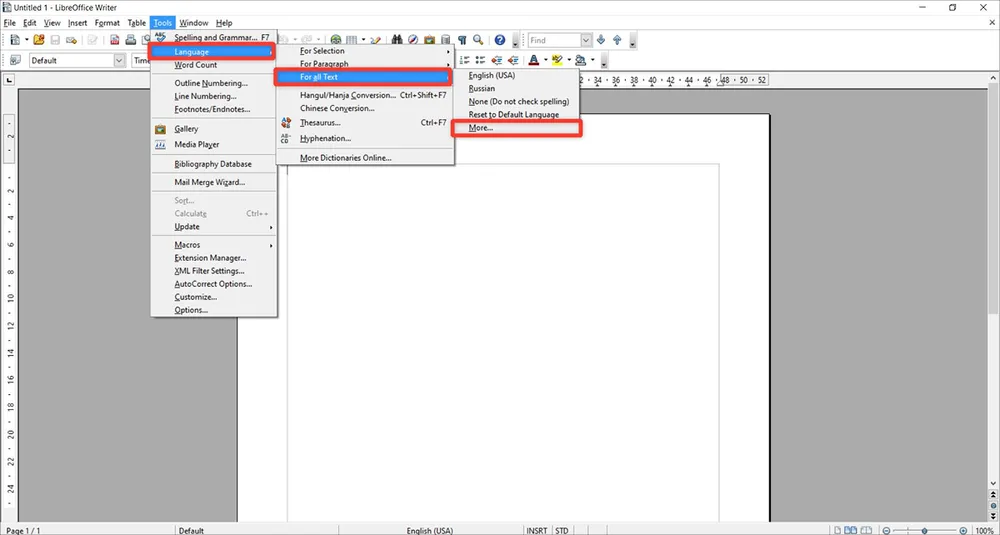Click the Find text input field
This screenshot has height=535, width=1000.
tap(554, 40)
